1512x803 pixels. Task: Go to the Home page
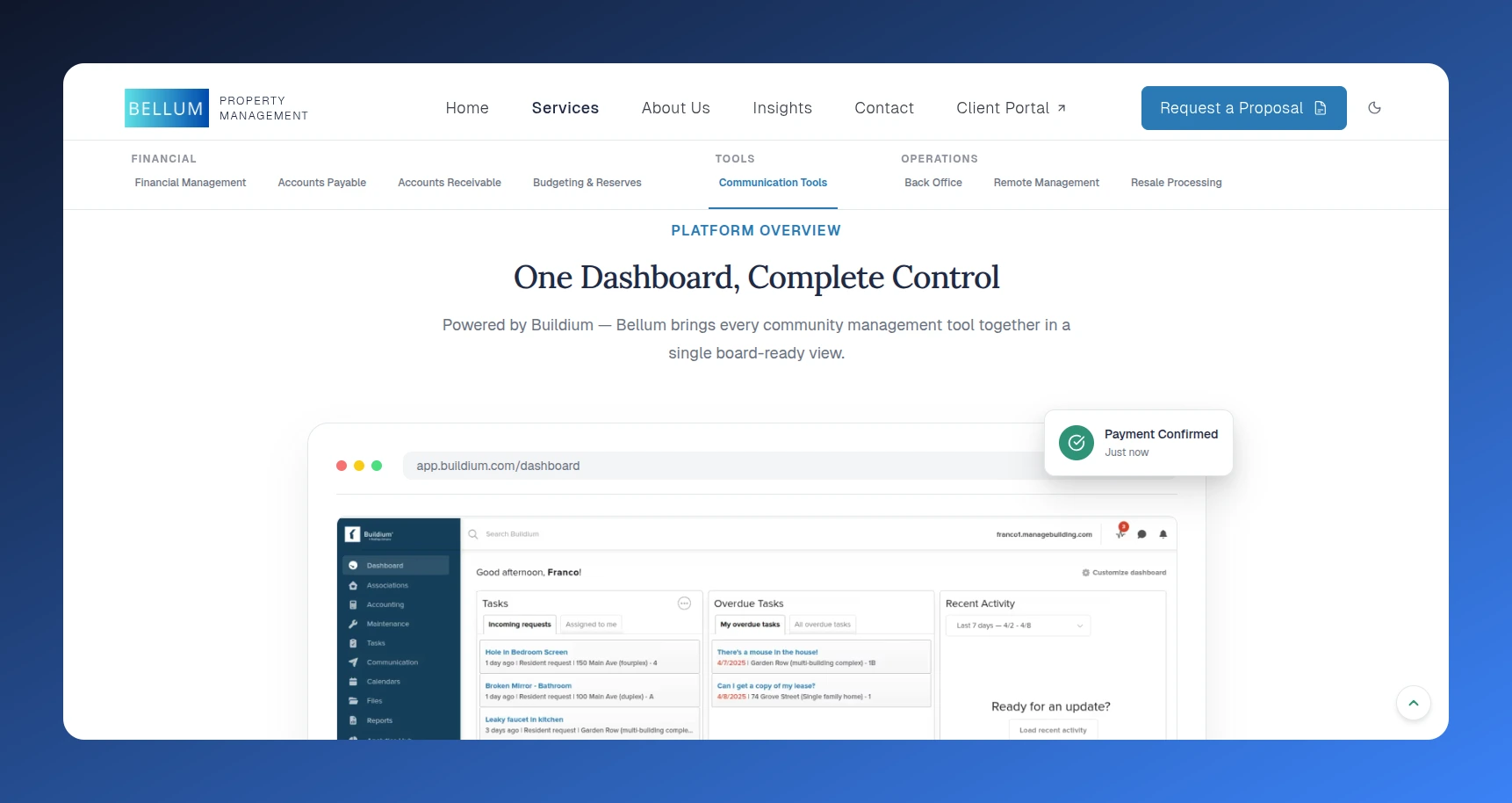point(467,108)
